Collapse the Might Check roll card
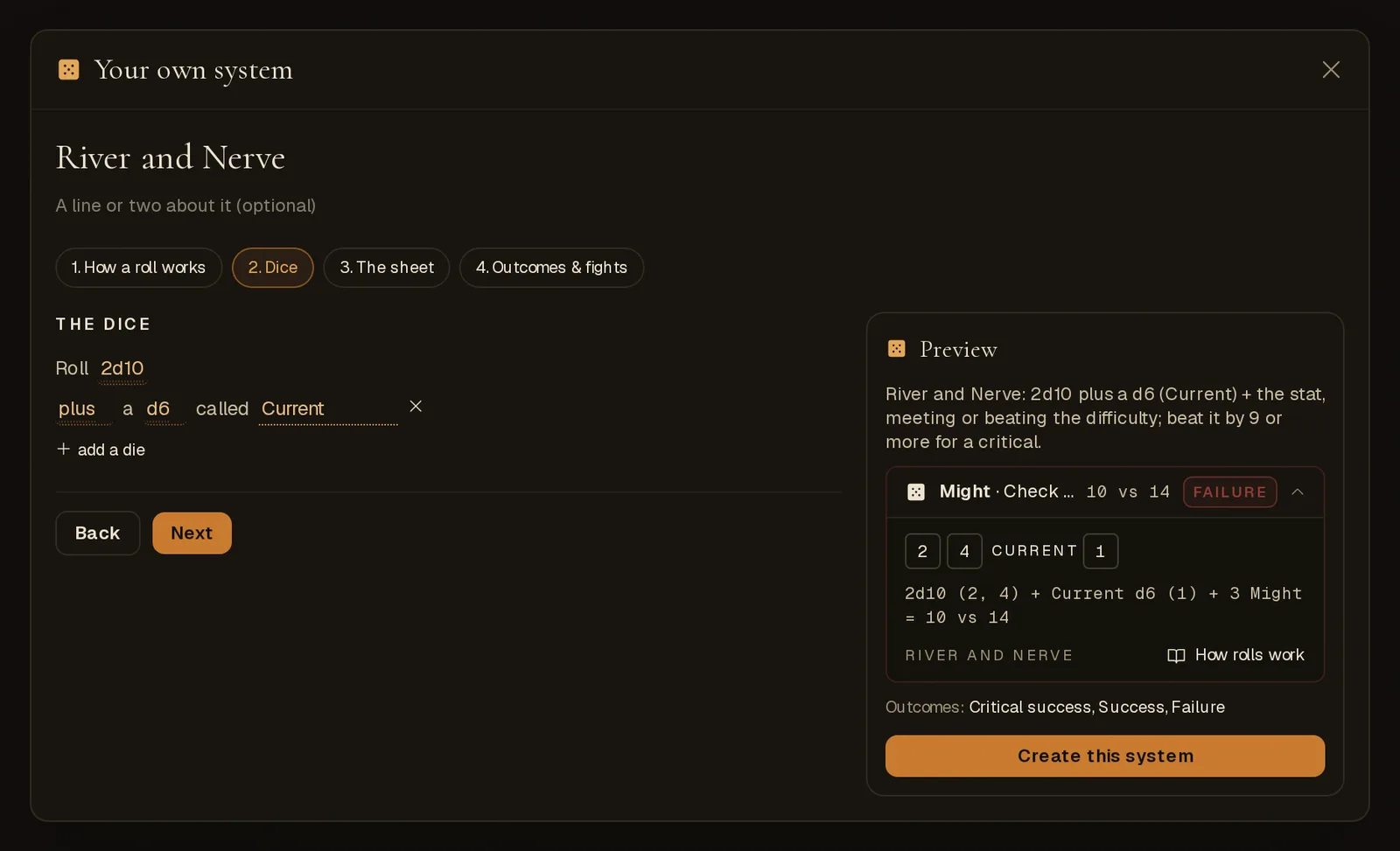This screenshot has width=1400, height=851. pos(1298,492)
